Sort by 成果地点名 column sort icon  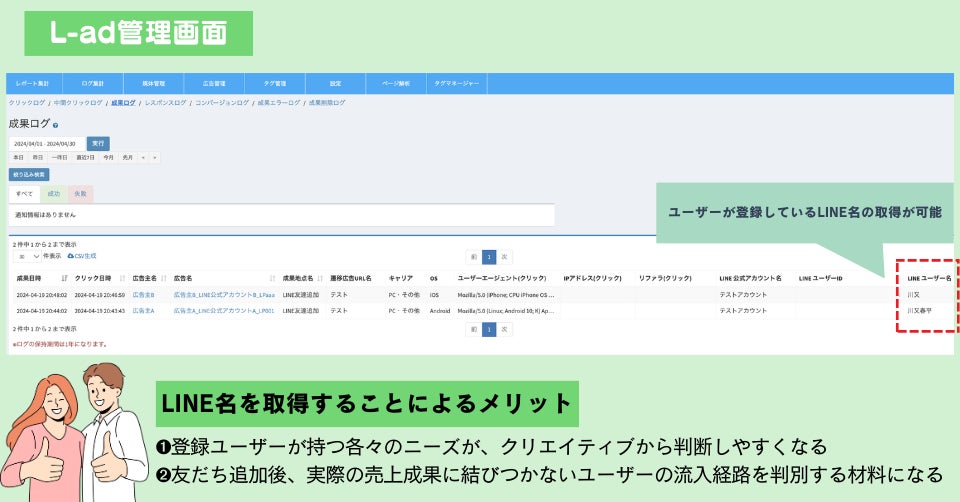tap(320, 278)
